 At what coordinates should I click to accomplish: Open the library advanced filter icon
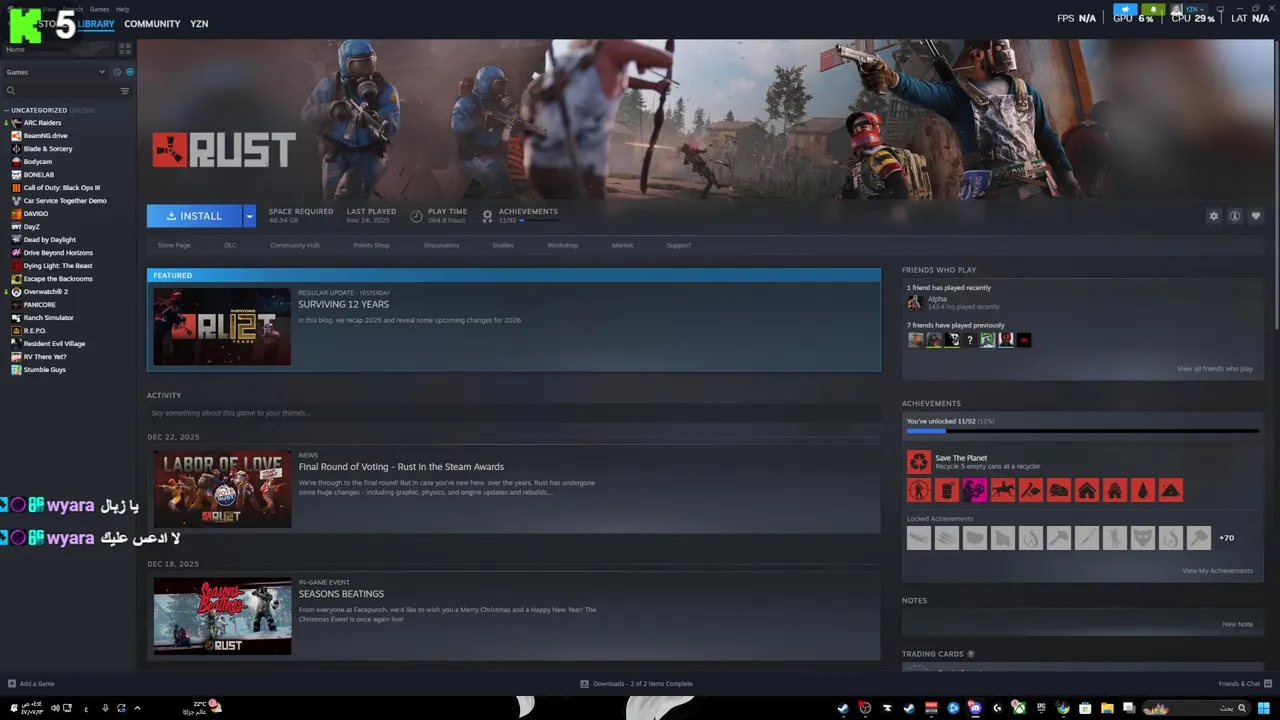[125, 91]
